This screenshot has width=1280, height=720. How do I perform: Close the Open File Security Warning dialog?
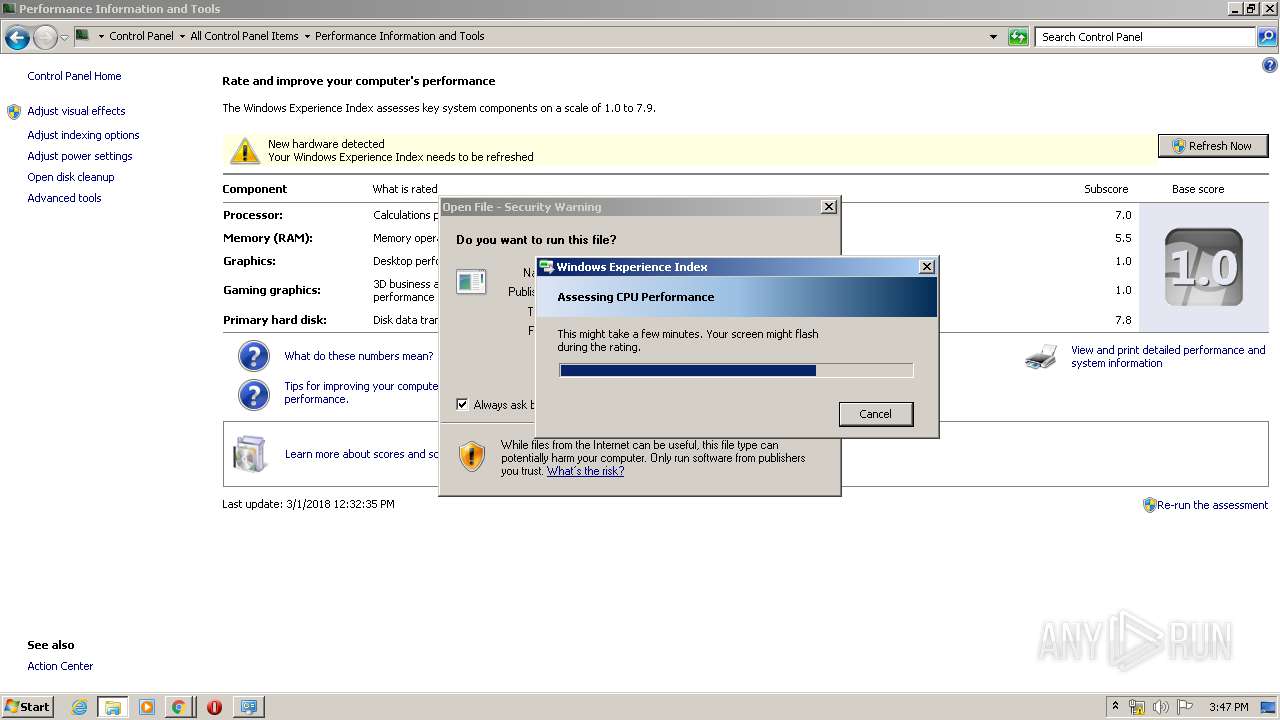point(828,206)
